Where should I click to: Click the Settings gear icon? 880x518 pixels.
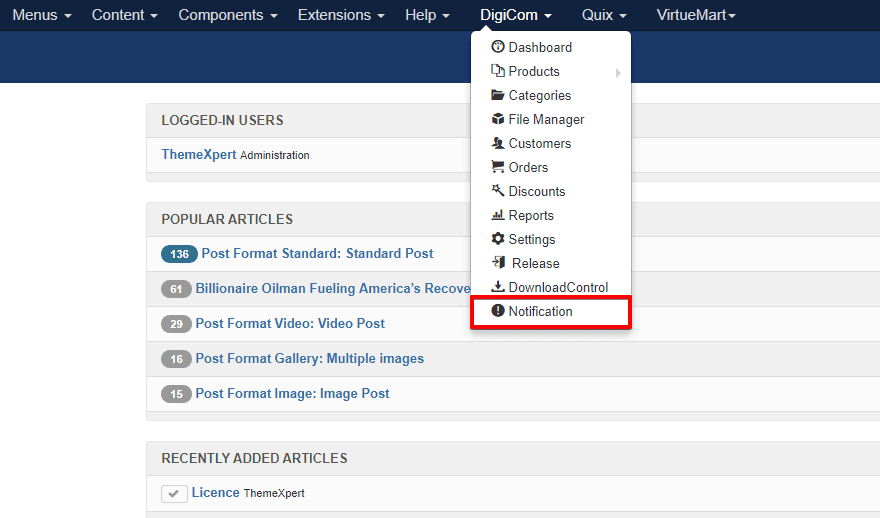click(x=498, y=239)
